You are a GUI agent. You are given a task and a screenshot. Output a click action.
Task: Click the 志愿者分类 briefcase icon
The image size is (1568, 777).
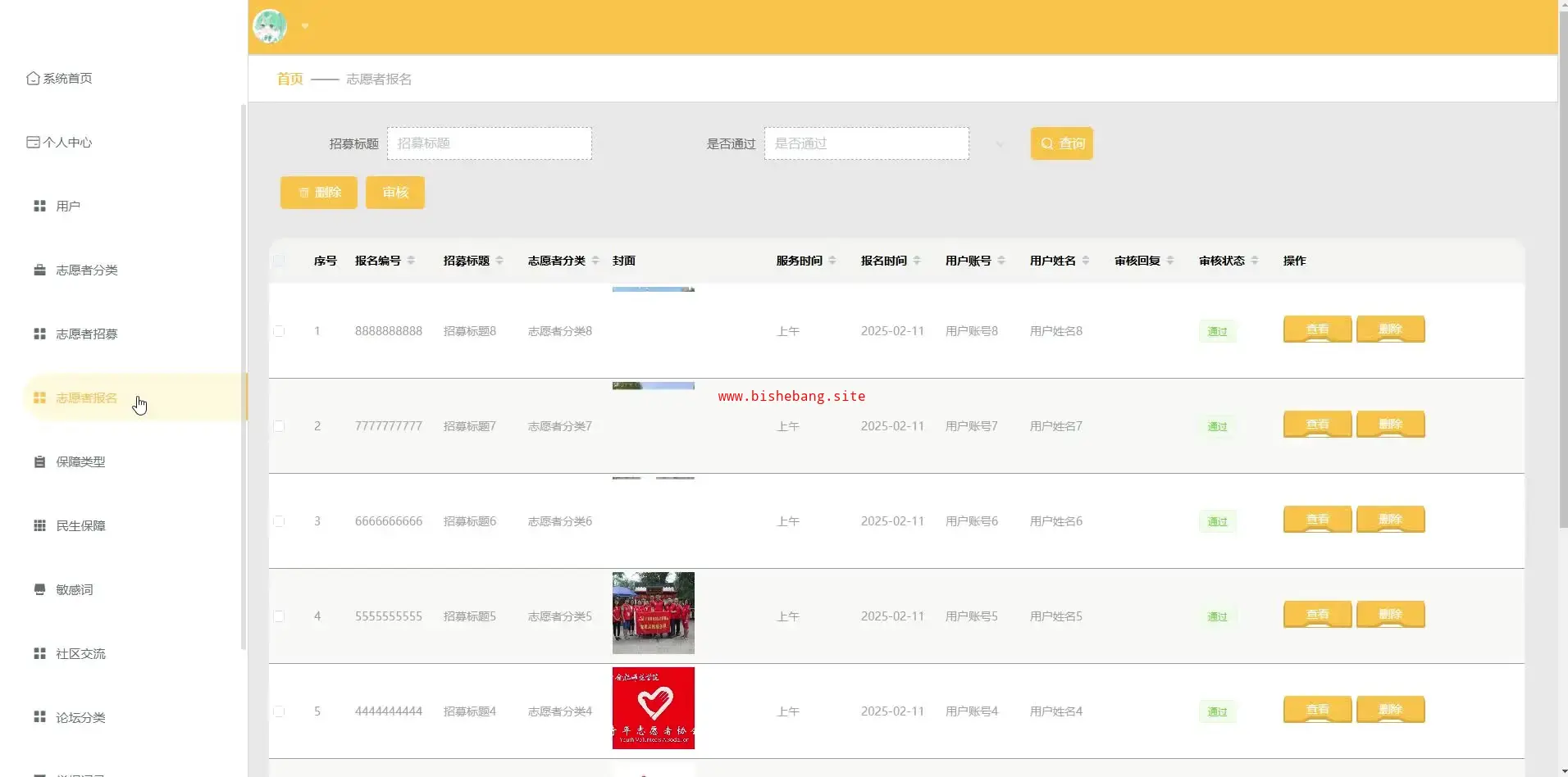[39, 270]
